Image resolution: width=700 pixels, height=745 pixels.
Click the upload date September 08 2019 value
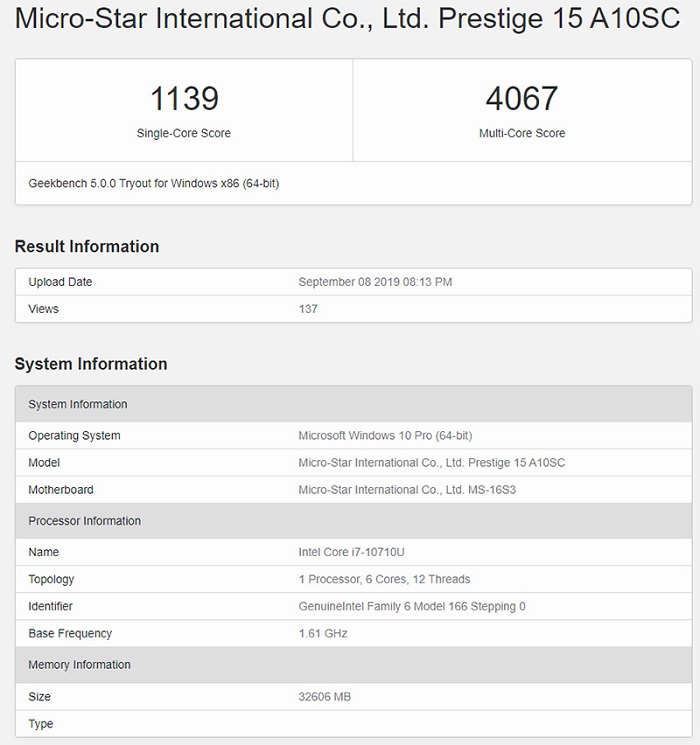(375, 282)
